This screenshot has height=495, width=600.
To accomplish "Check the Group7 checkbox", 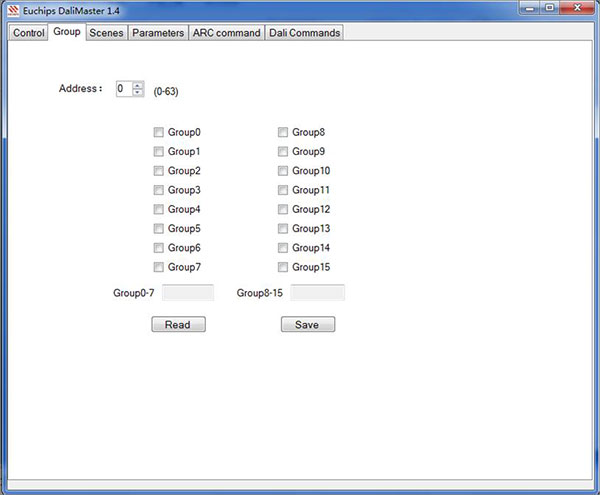I will point(159,267).
